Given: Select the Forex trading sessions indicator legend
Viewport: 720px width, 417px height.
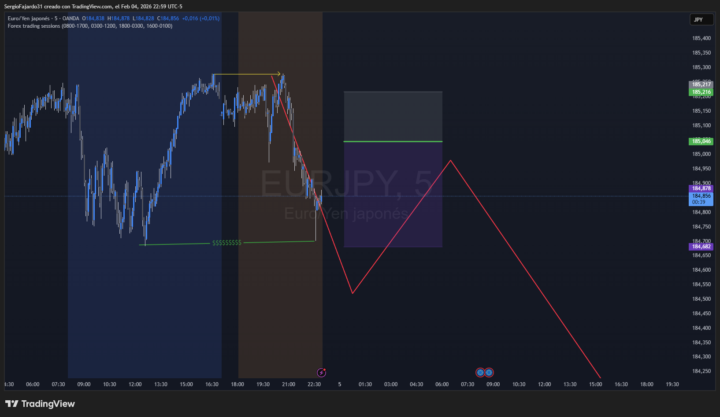Looking at the screenshot, I should pos(90,26).
